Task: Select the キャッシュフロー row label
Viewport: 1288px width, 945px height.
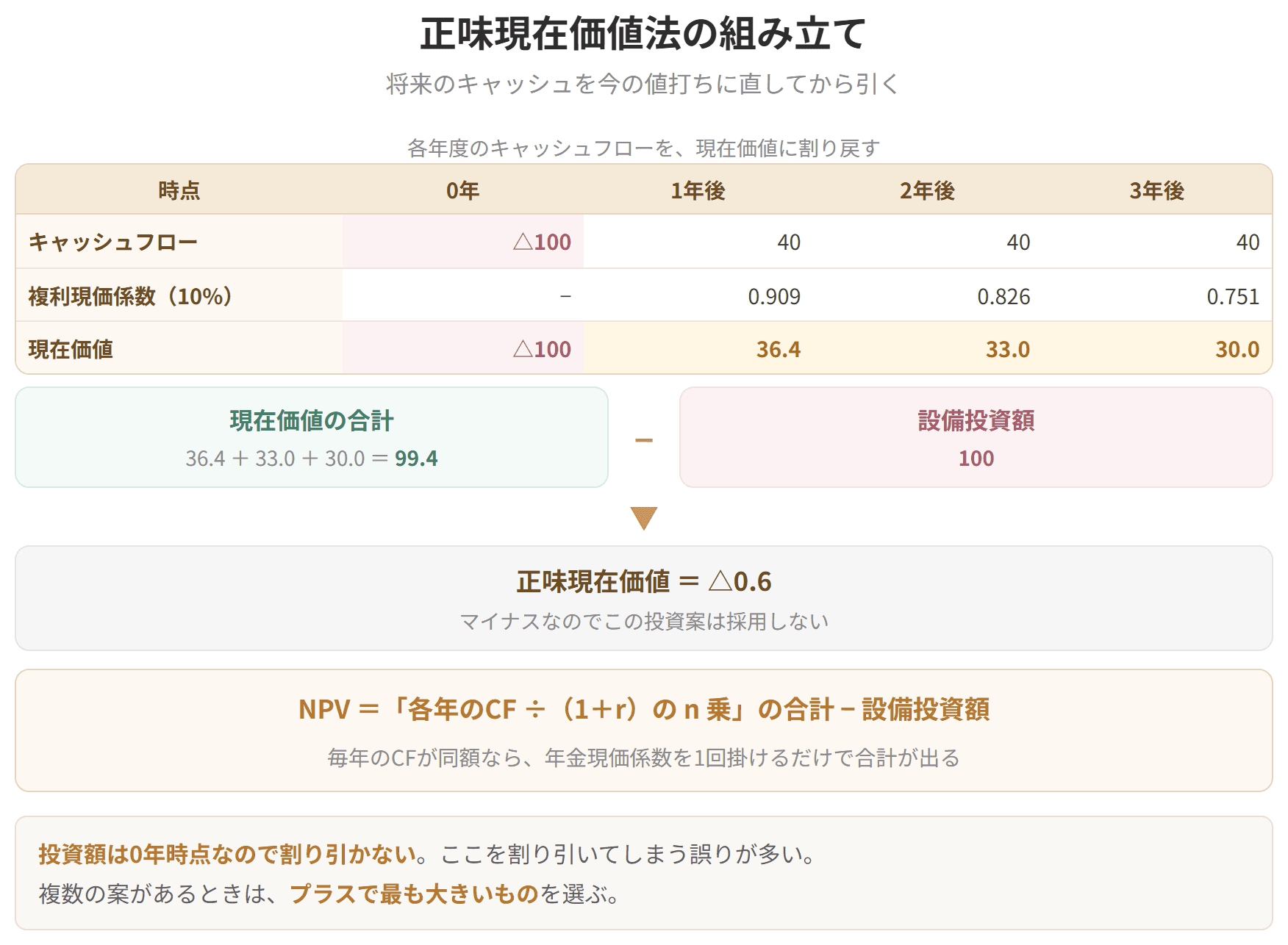Action: [113, 242]
